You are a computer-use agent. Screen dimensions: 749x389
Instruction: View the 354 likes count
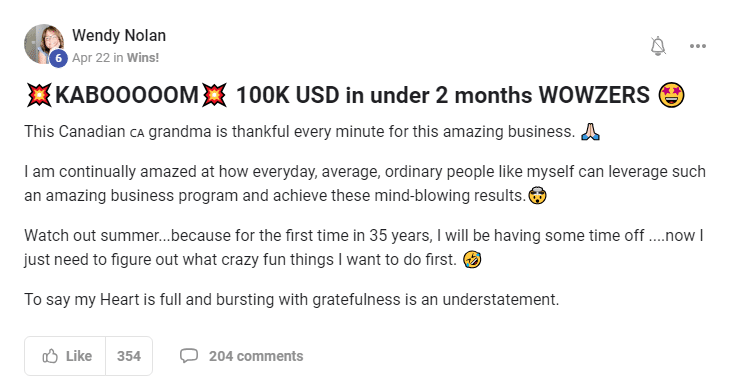[129, 356]
